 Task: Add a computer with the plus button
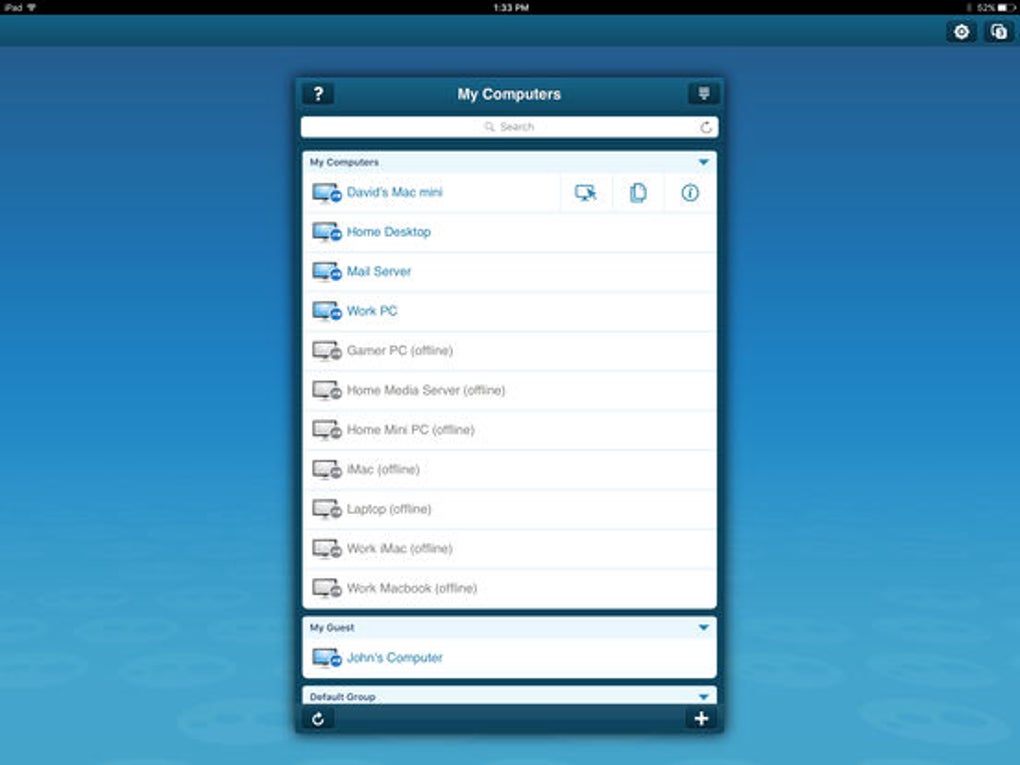[x=701, y=719]
